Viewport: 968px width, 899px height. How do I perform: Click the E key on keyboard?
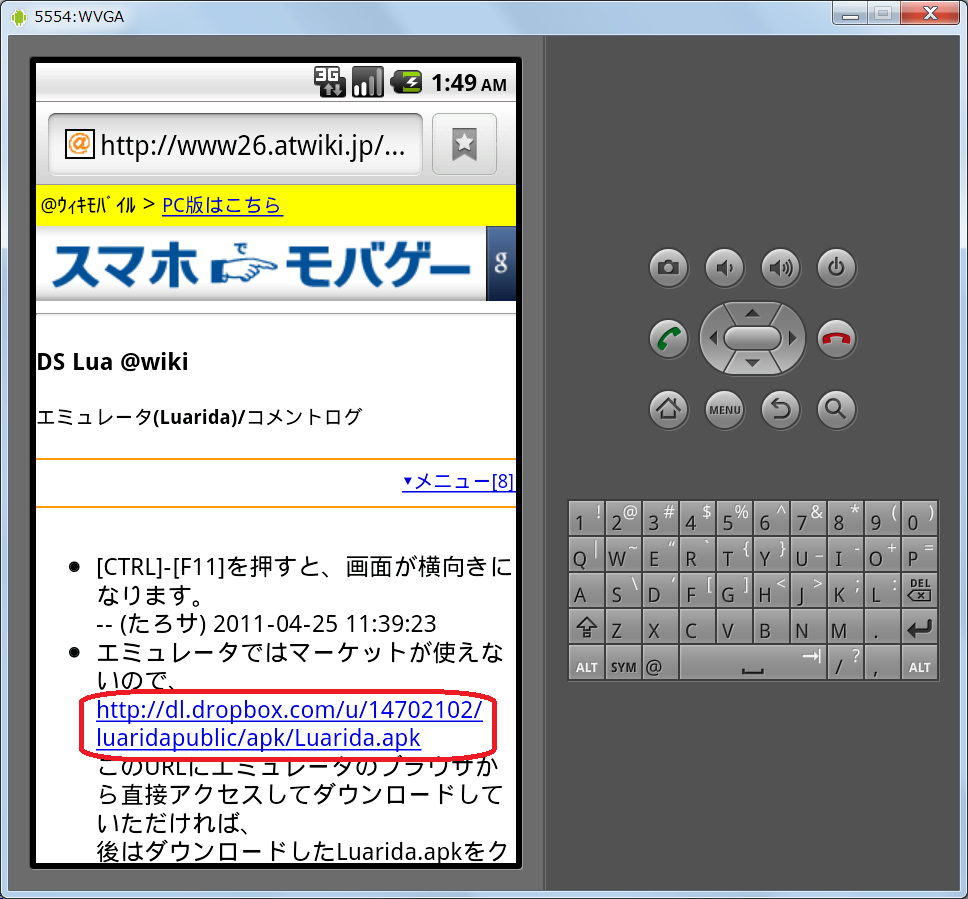pos(660,555)
